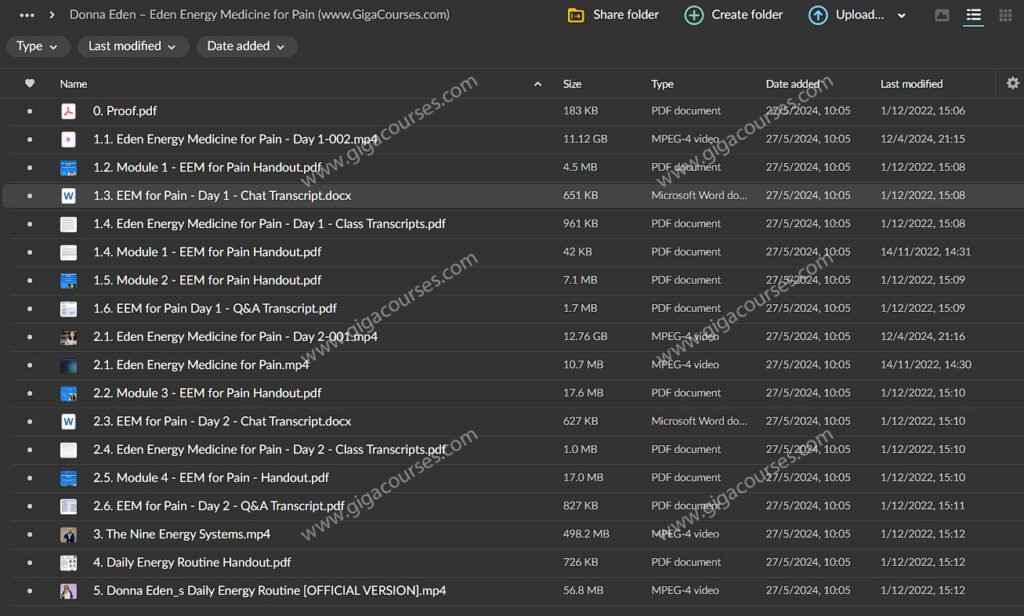Sort by Date added column header
The width and height of the screenshot is (1024, 616).
tap(792, 84)
